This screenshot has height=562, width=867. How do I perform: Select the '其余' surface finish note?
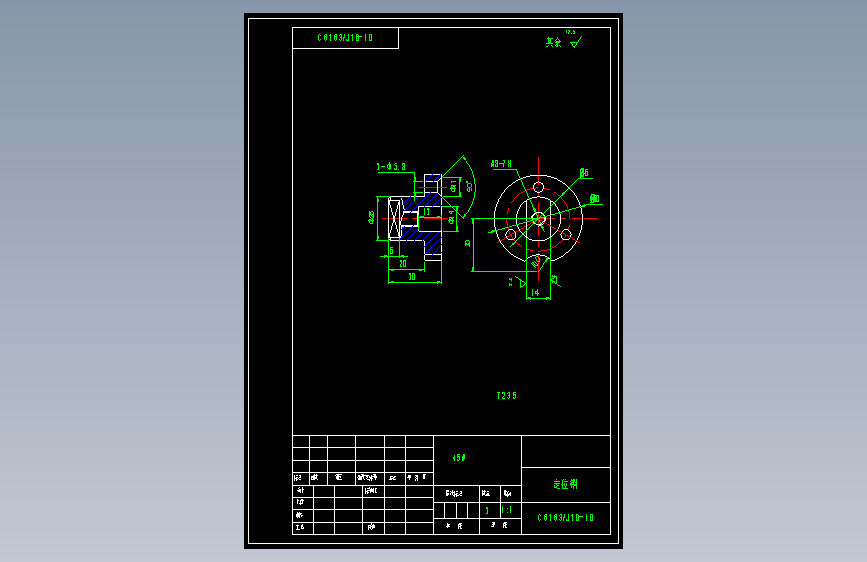pyautogui.click(x=553, y=43)
